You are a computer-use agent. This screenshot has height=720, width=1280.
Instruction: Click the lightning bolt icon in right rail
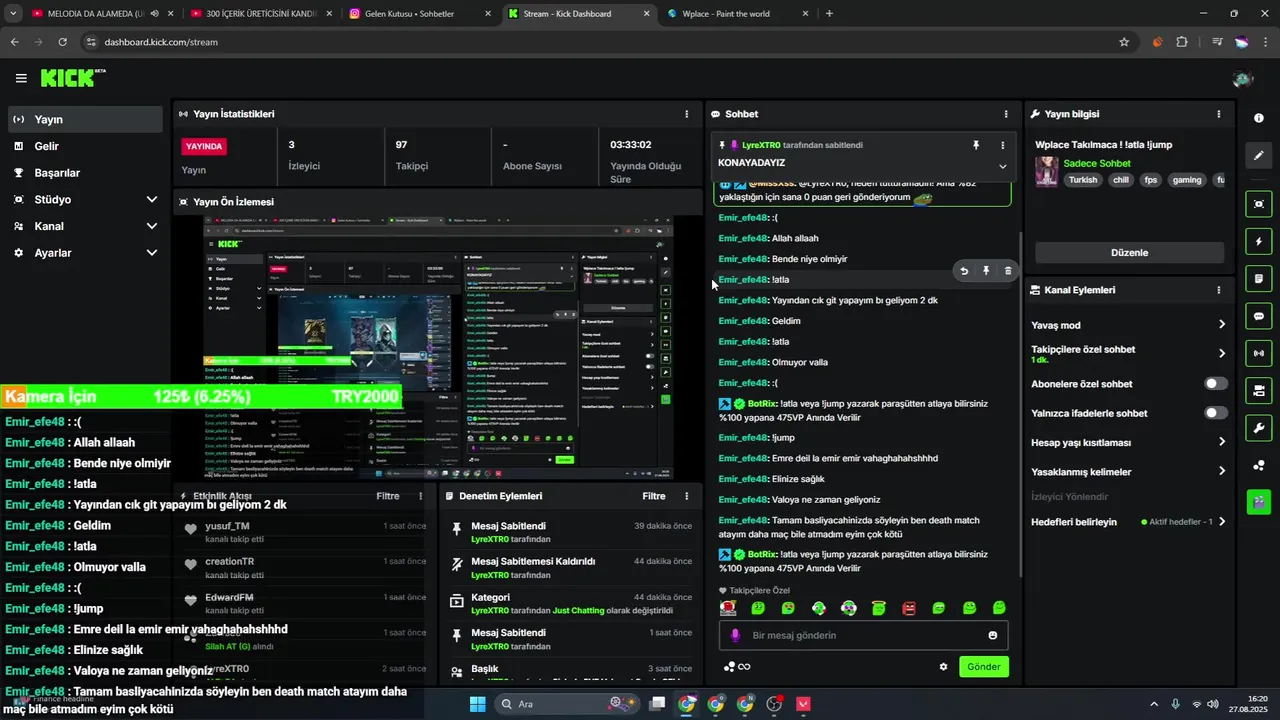pyautogui.click(x=1258, y=242)
